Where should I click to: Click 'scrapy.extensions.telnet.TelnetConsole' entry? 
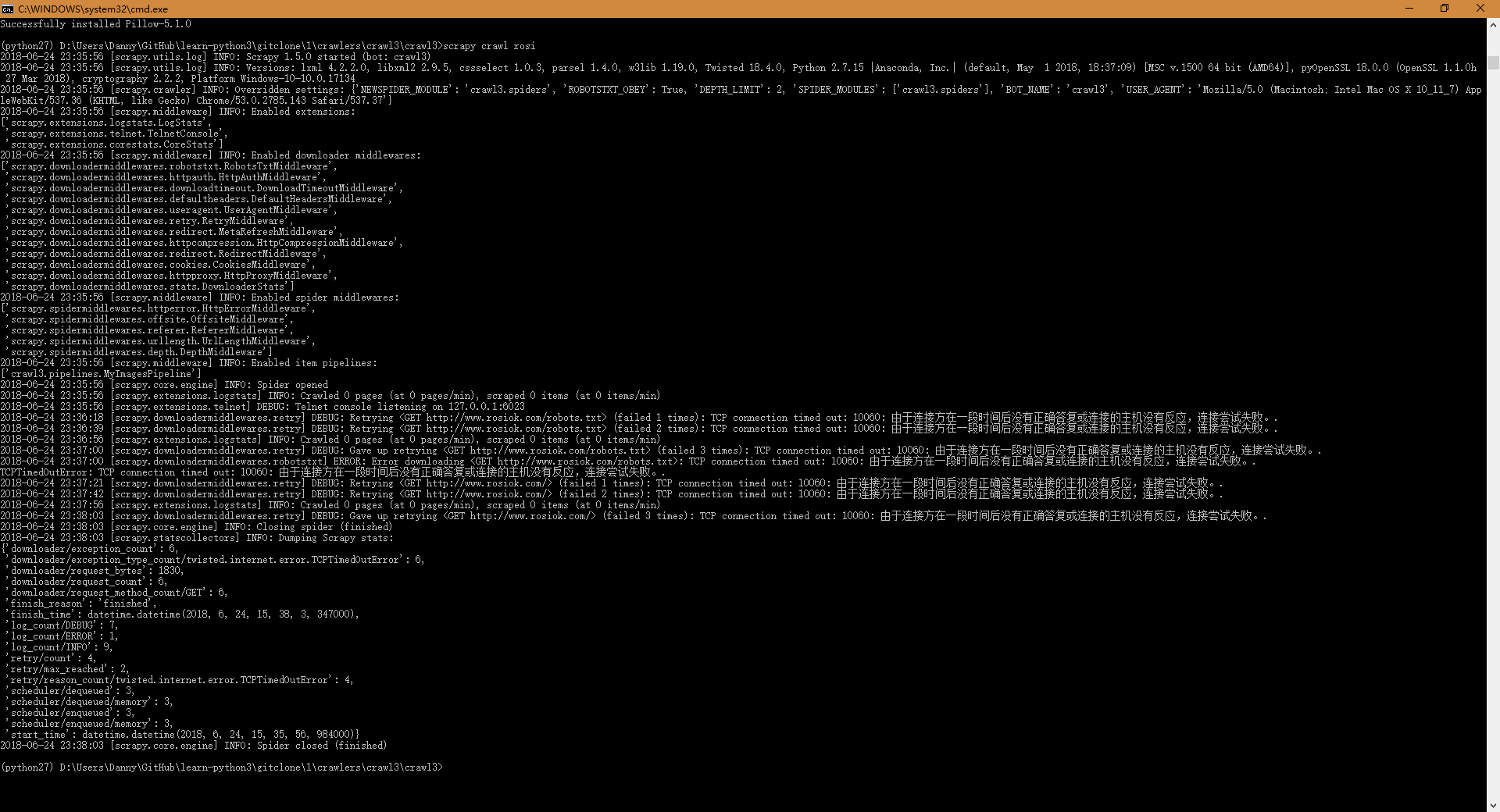(116, 134)
